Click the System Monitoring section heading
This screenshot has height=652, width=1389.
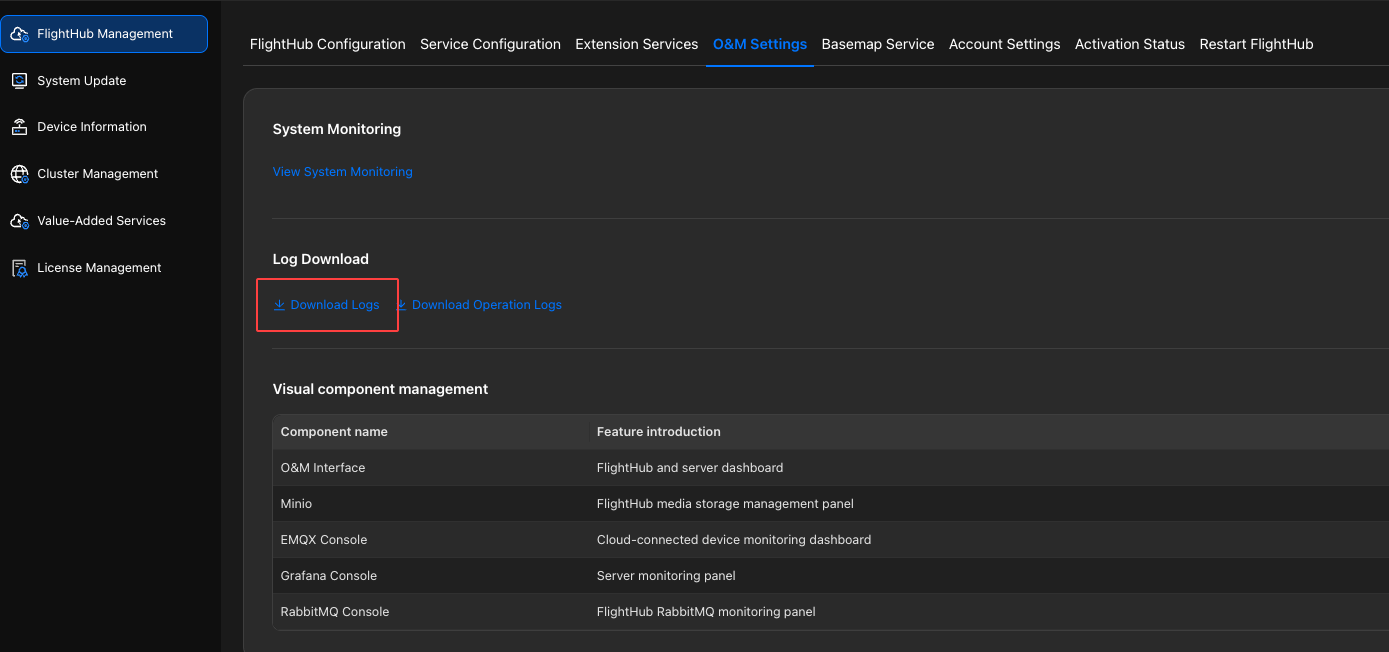[x=337, y=129]
